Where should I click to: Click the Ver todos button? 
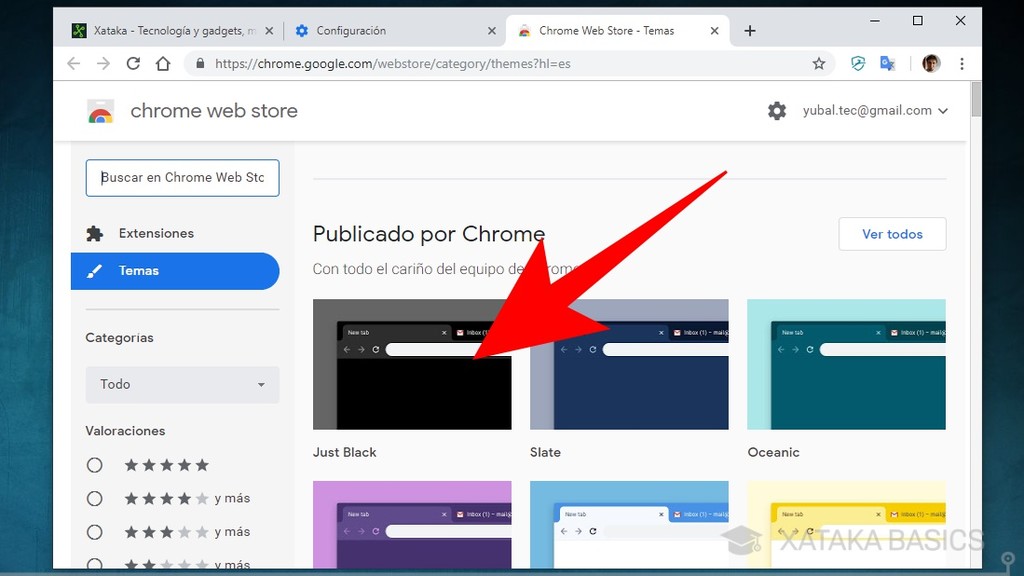point(891,233)
